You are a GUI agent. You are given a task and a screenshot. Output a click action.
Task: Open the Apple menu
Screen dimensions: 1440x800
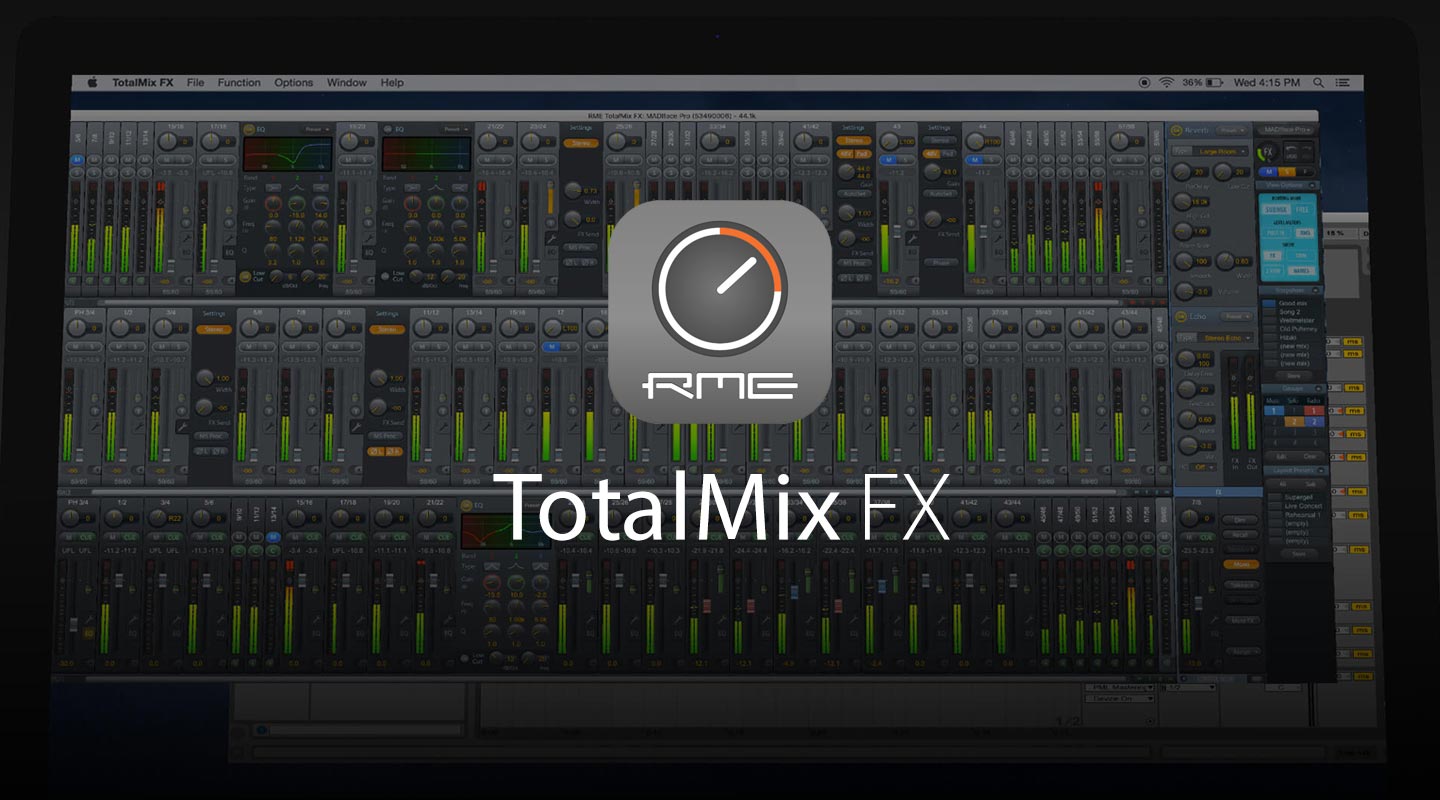tap(92, 82)
